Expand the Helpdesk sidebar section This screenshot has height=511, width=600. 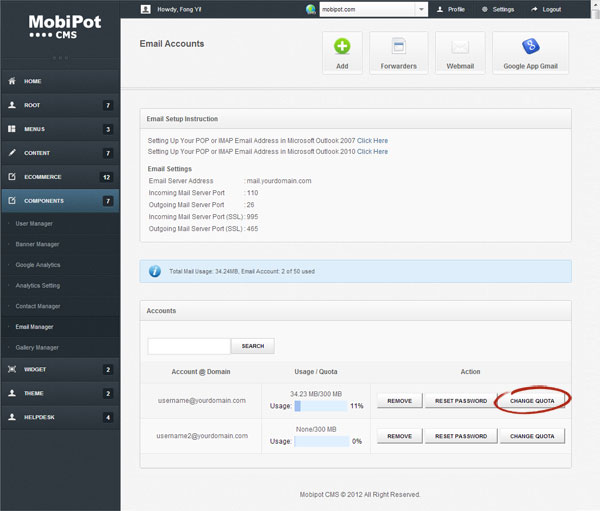click(60, 417)
